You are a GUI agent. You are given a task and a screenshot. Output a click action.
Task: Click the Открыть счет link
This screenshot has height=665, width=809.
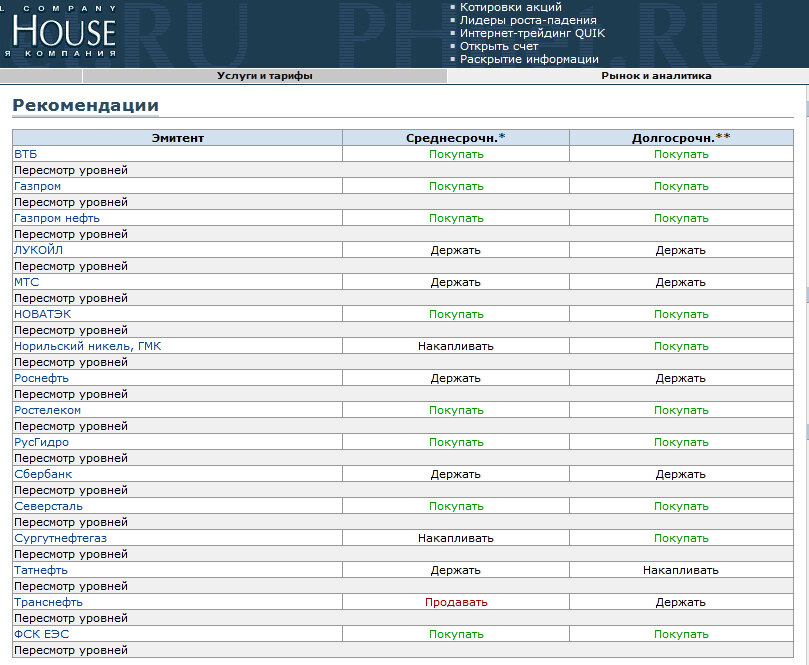tap(499, 46)
